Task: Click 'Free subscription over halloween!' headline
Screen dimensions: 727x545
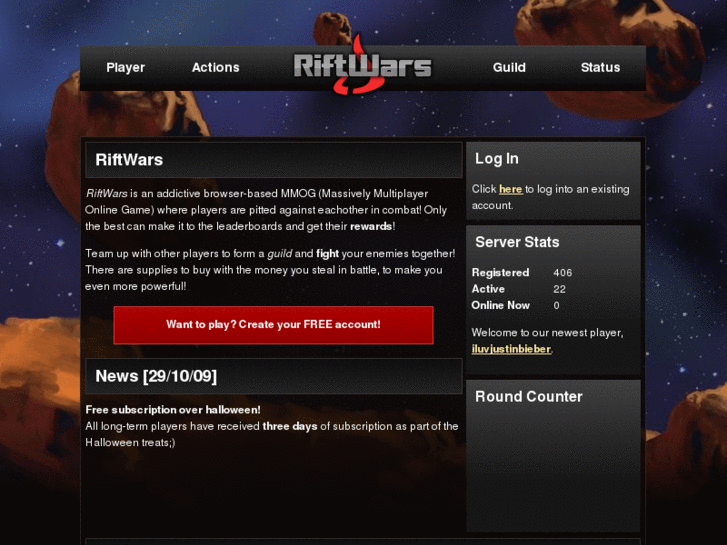Action: point(173,410)
